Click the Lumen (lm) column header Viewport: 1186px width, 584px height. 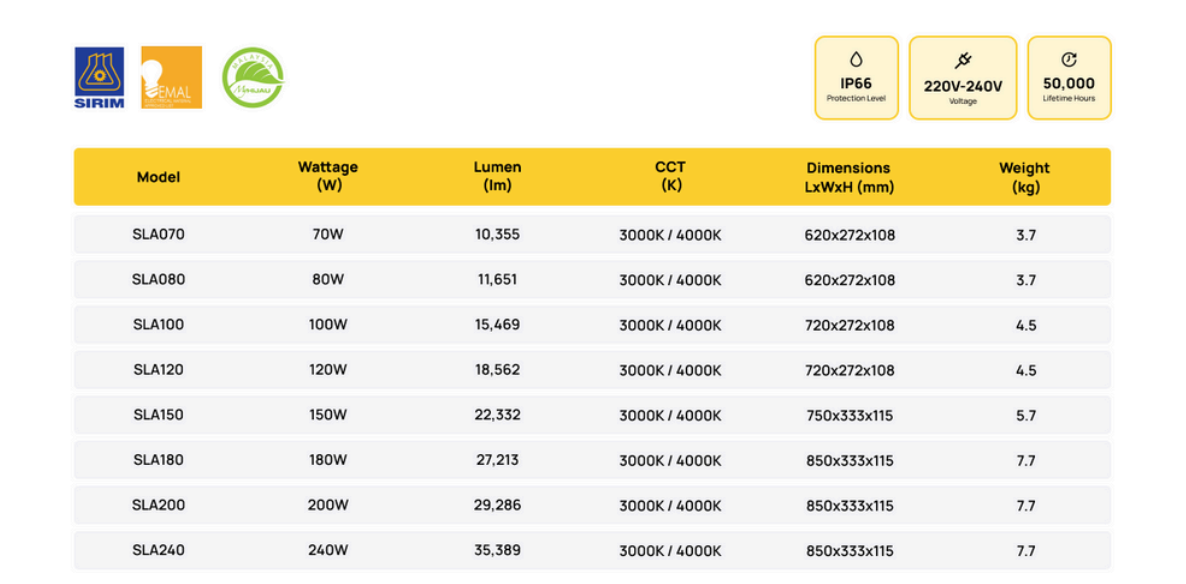pyautogui.click(x=497, y=176)
